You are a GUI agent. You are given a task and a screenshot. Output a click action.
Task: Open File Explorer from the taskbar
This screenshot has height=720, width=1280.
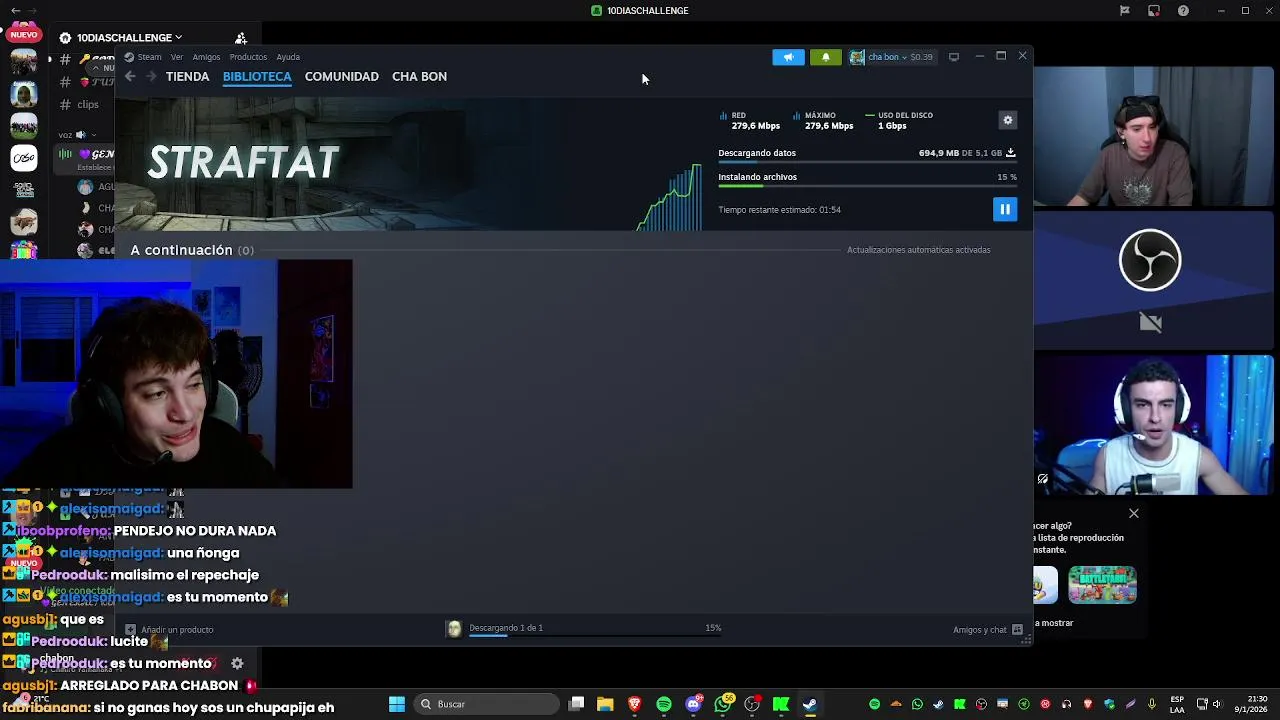[605, 704]
